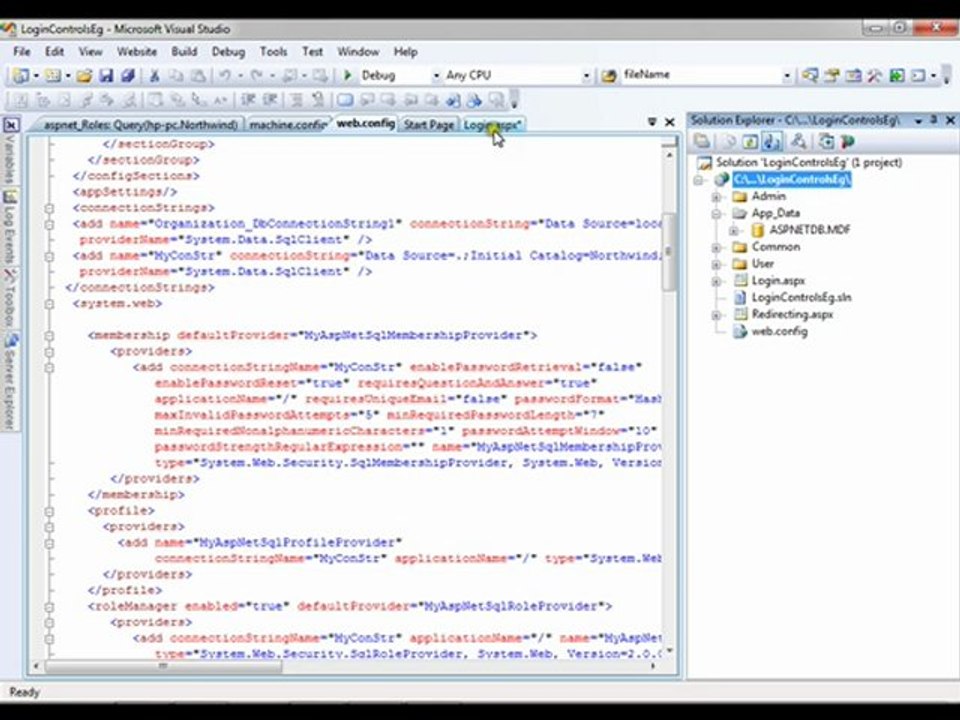
Task: Click the Find in Files icon
Action: [609, 75]
